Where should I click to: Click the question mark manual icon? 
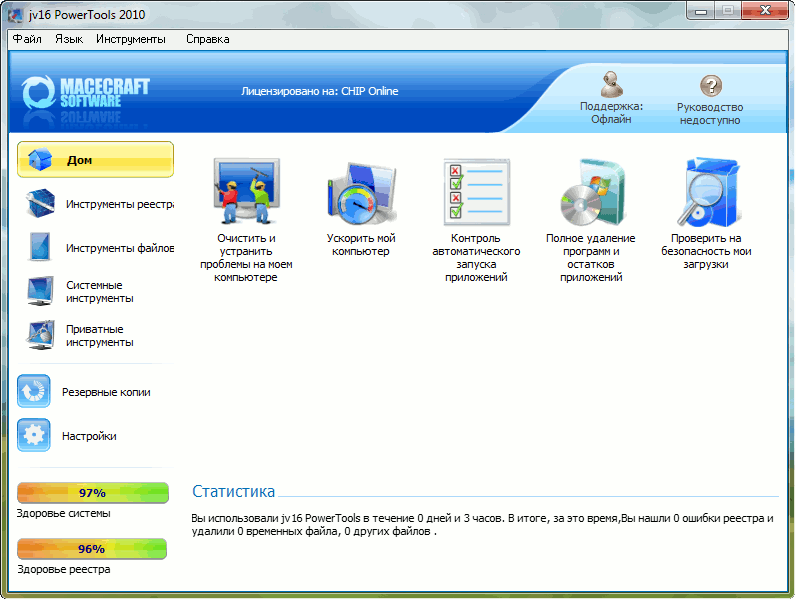[711, 86]
